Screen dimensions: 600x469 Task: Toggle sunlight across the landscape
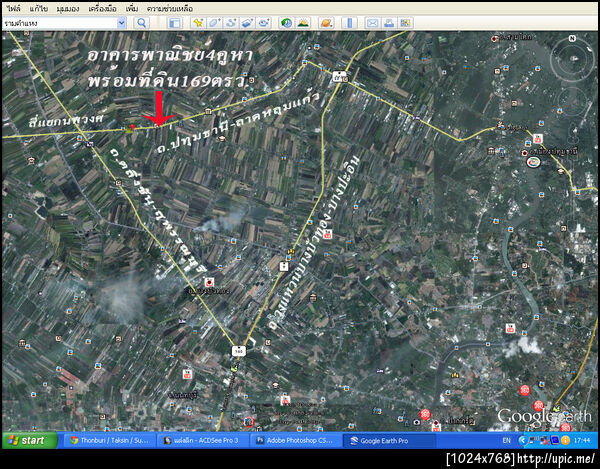[303, 23]
